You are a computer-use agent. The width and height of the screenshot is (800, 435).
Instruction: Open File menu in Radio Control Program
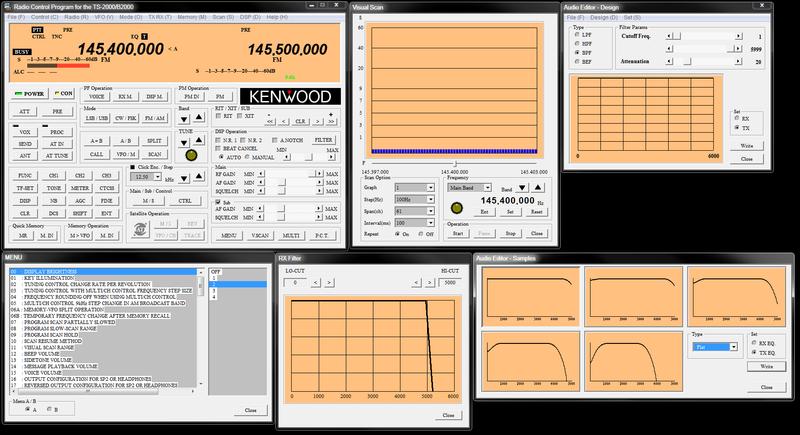[16, 17]
